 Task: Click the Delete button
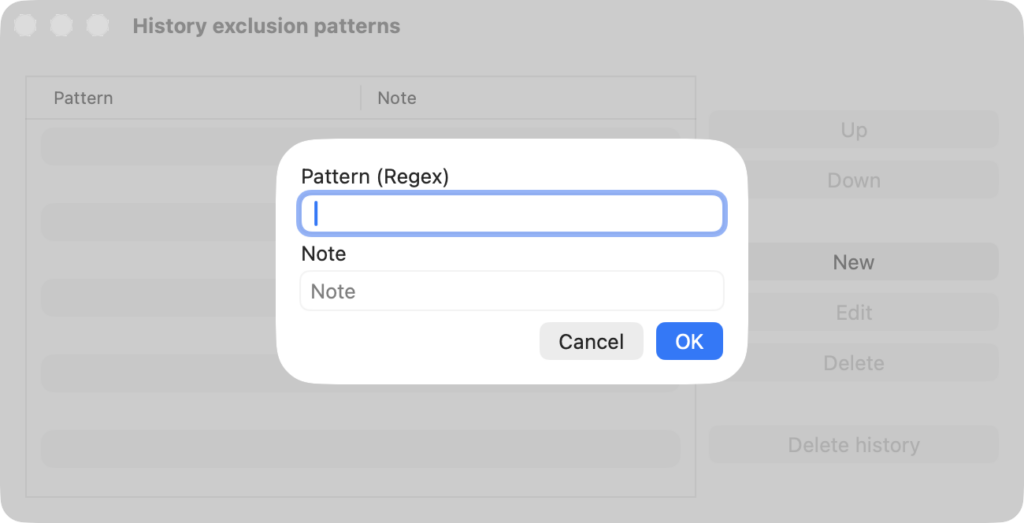(x=854, y=362)
